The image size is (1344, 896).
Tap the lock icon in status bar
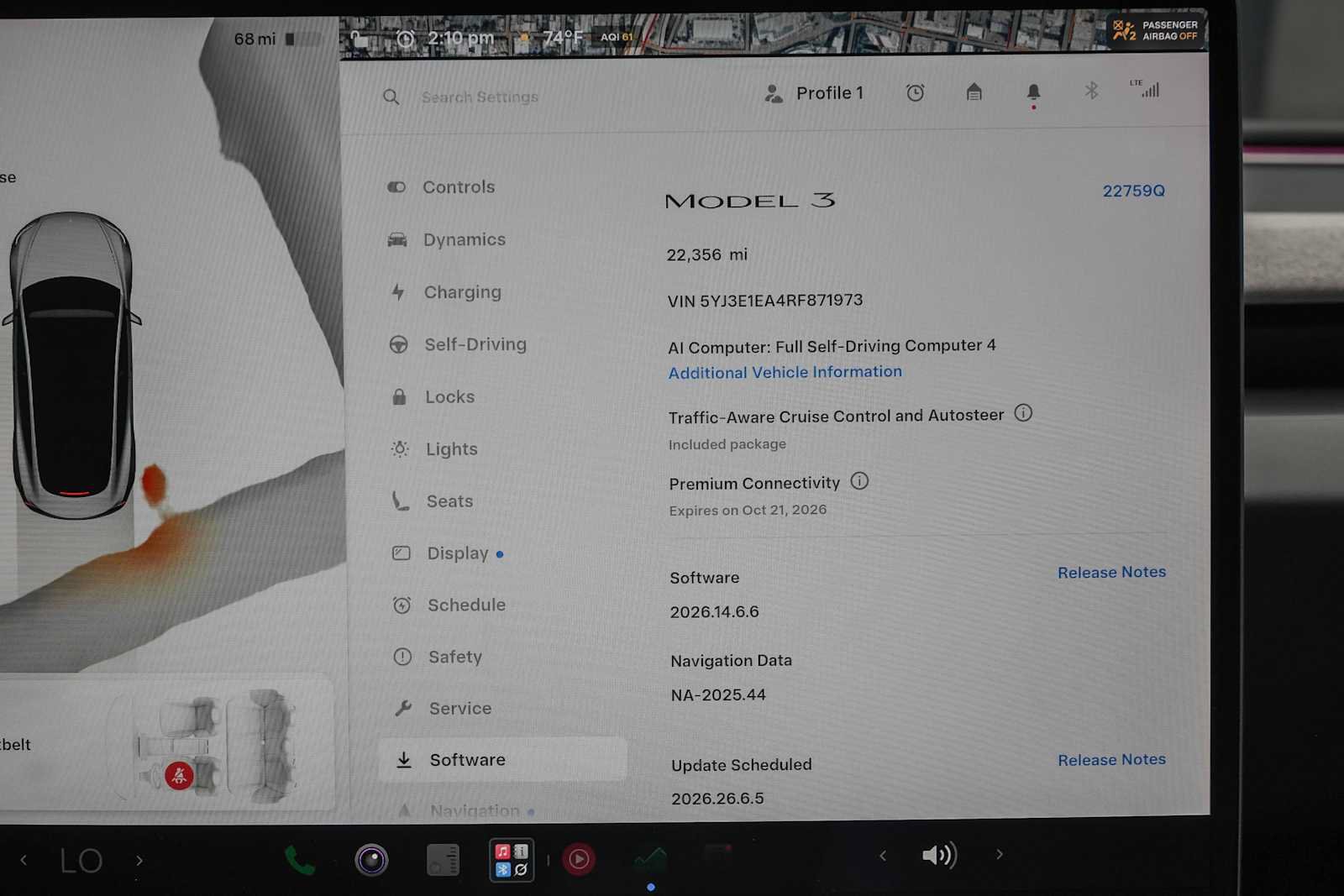click(x=360, y=39)
